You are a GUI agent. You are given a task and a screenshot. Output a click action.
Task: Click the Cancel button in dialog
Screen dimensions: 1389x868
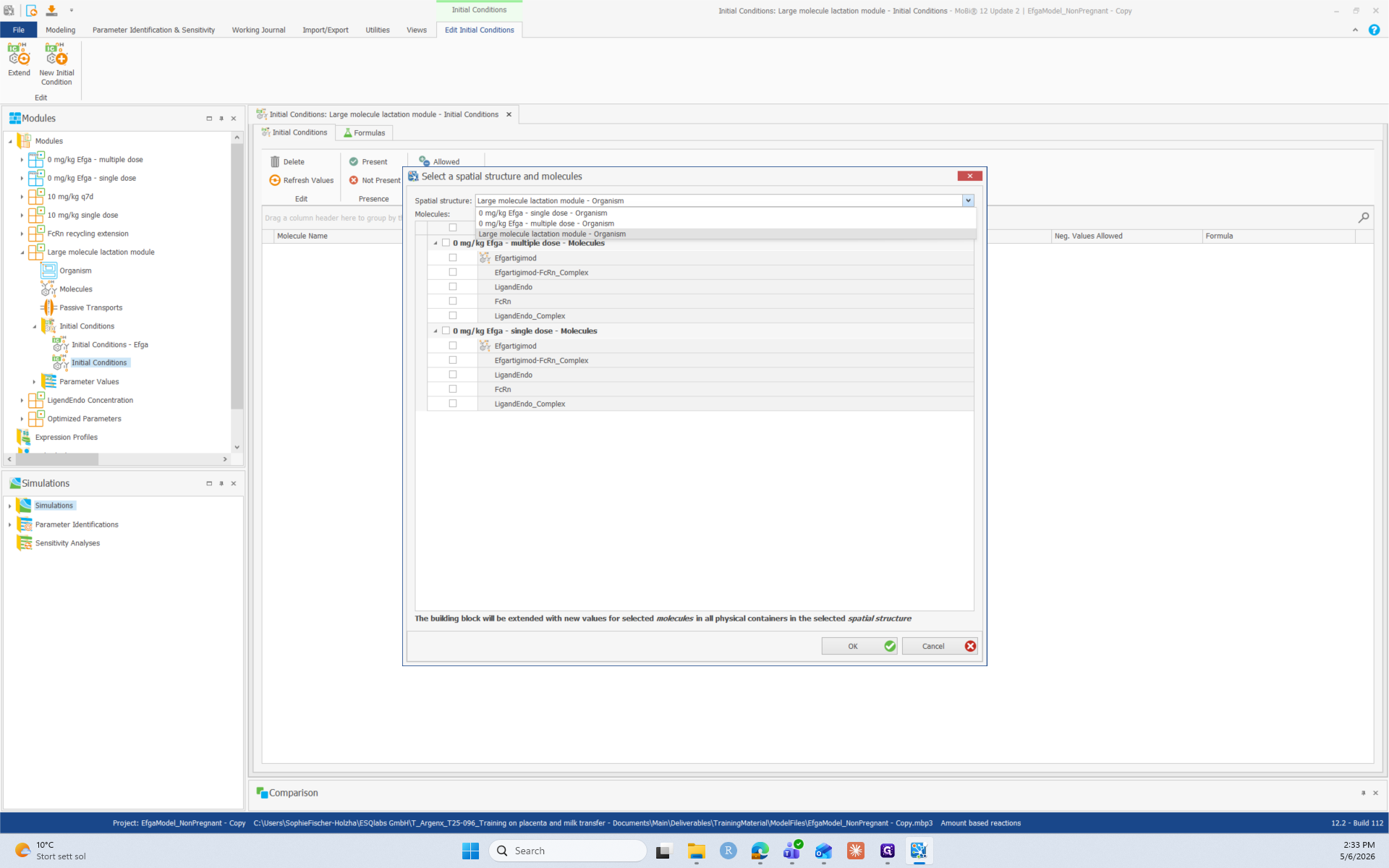[x=940, y=646]
